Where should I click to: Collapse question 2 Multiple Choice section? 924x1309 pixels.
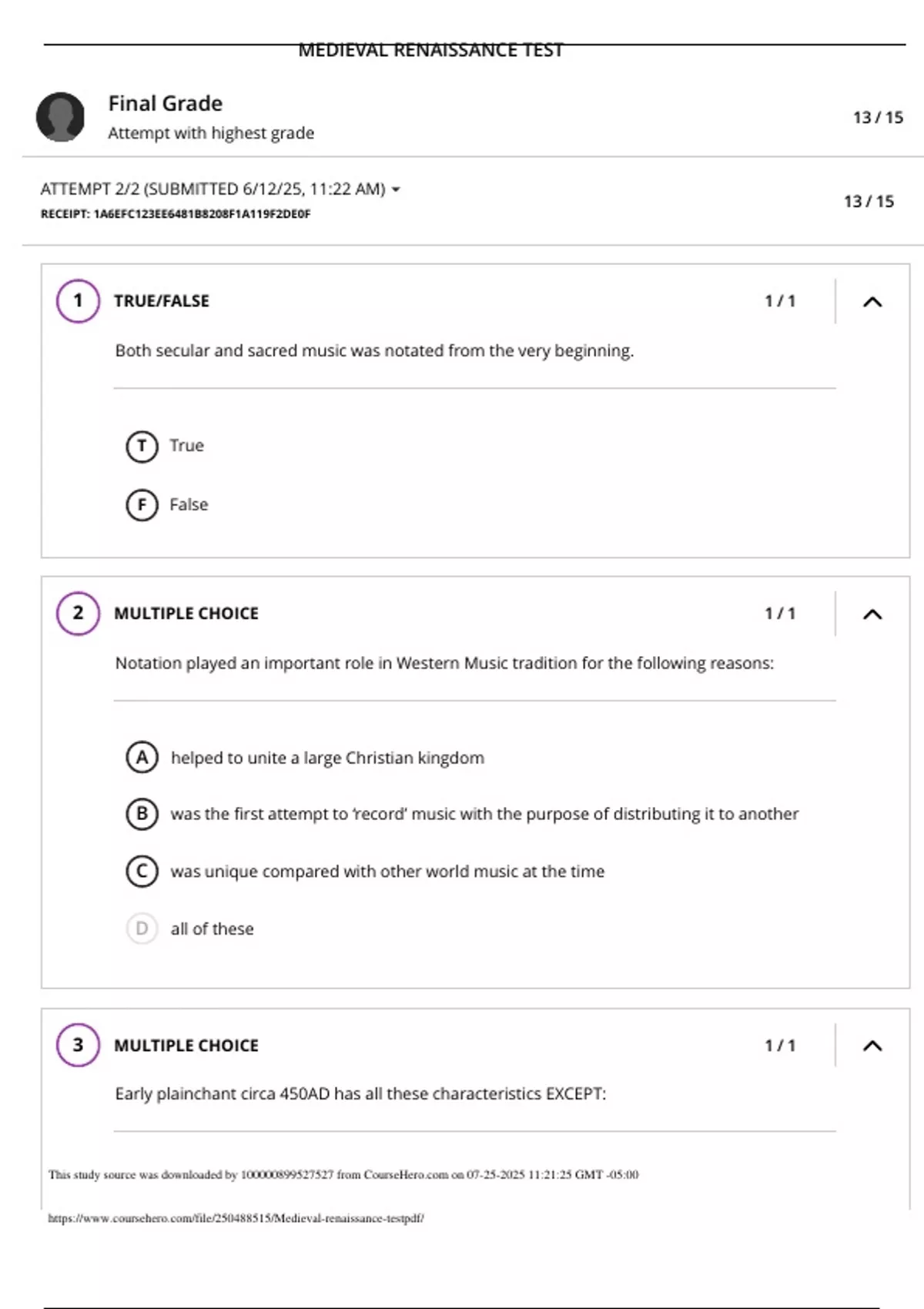pyautogui.click(x=872, y=614)
